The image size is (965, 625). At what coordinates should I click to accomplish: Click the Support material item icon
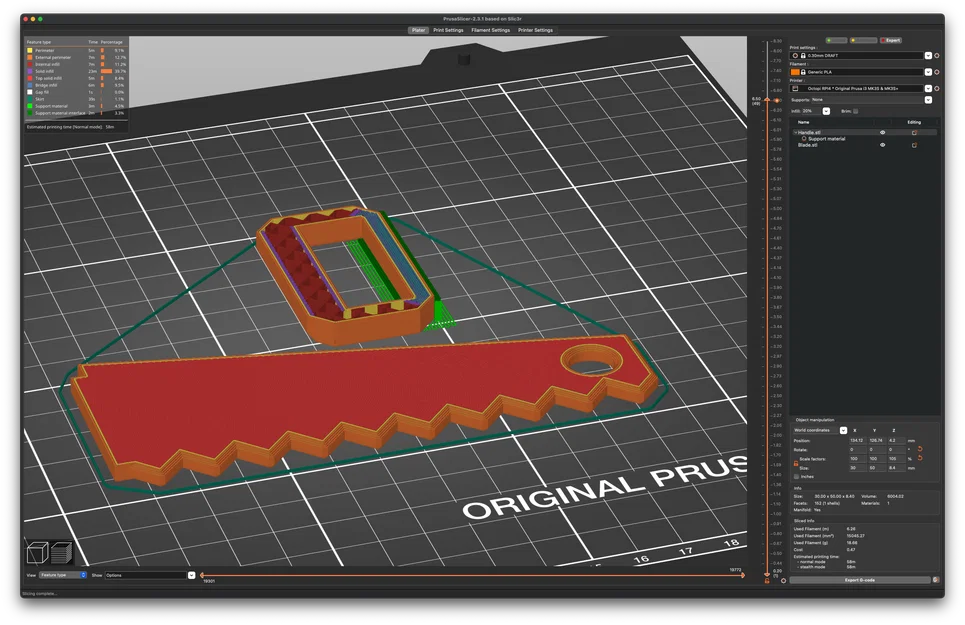(x=804, y=139)
